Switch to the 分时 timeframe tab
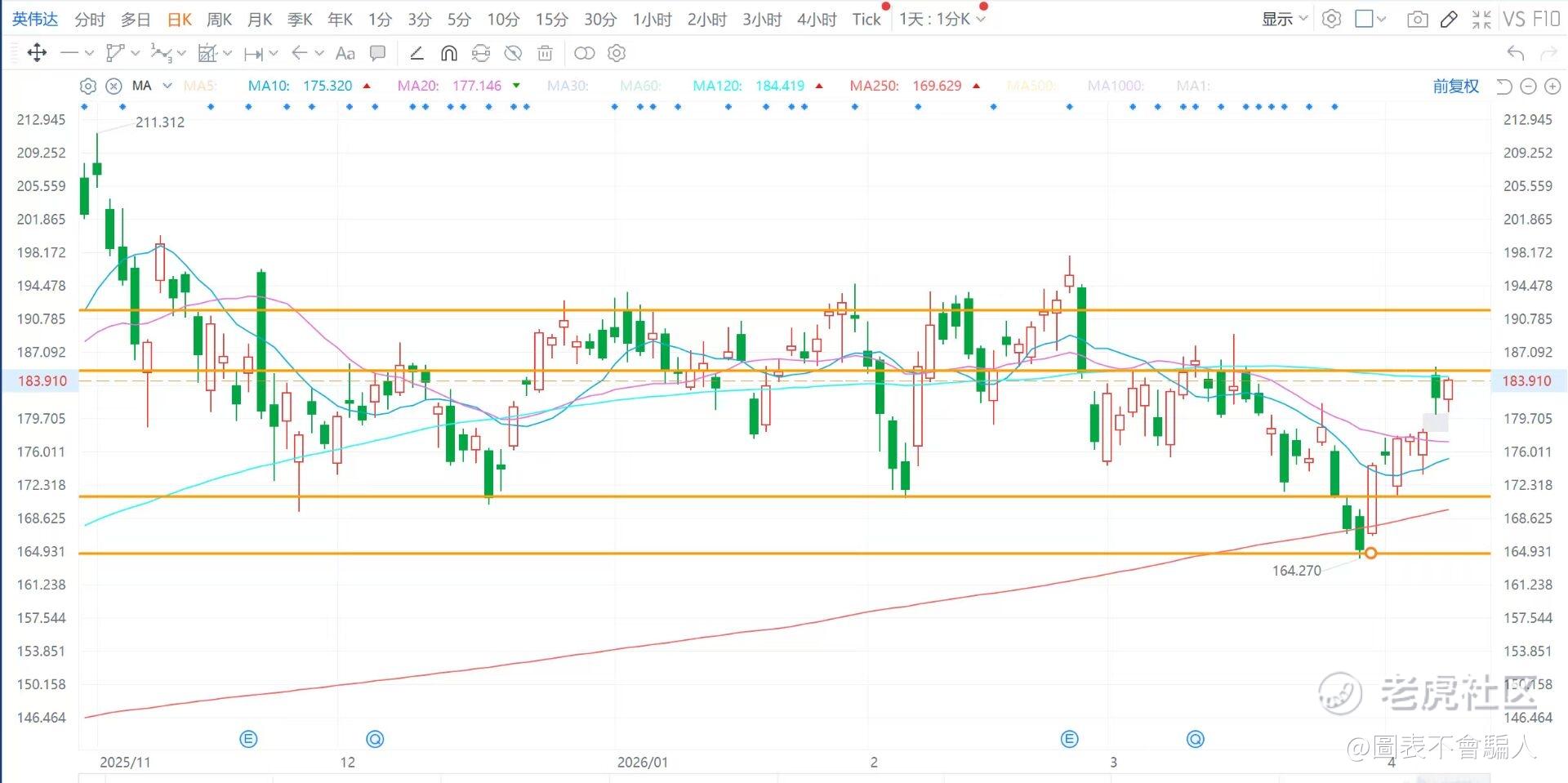 pos(90,19)
